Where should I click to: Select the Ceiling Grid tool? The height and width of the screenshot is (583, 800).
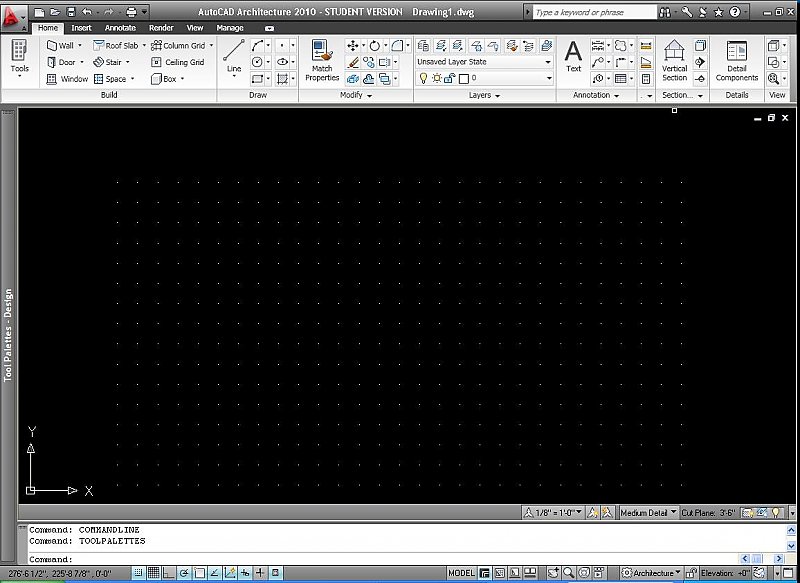coord(178,62)
